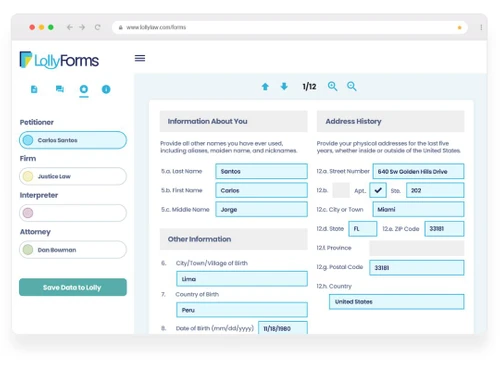Toggle the checked Apt. checkbox
The image size is (500, 375).
tap(378, 190)
